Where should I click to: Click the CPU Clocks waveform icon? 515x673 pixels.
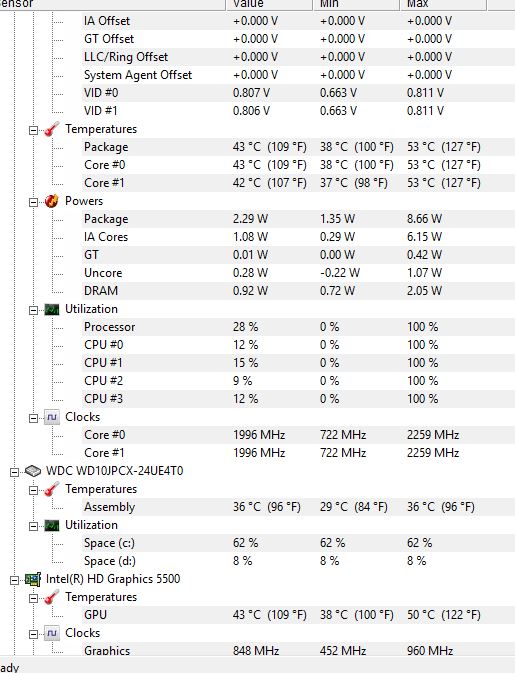pos(52,417)
